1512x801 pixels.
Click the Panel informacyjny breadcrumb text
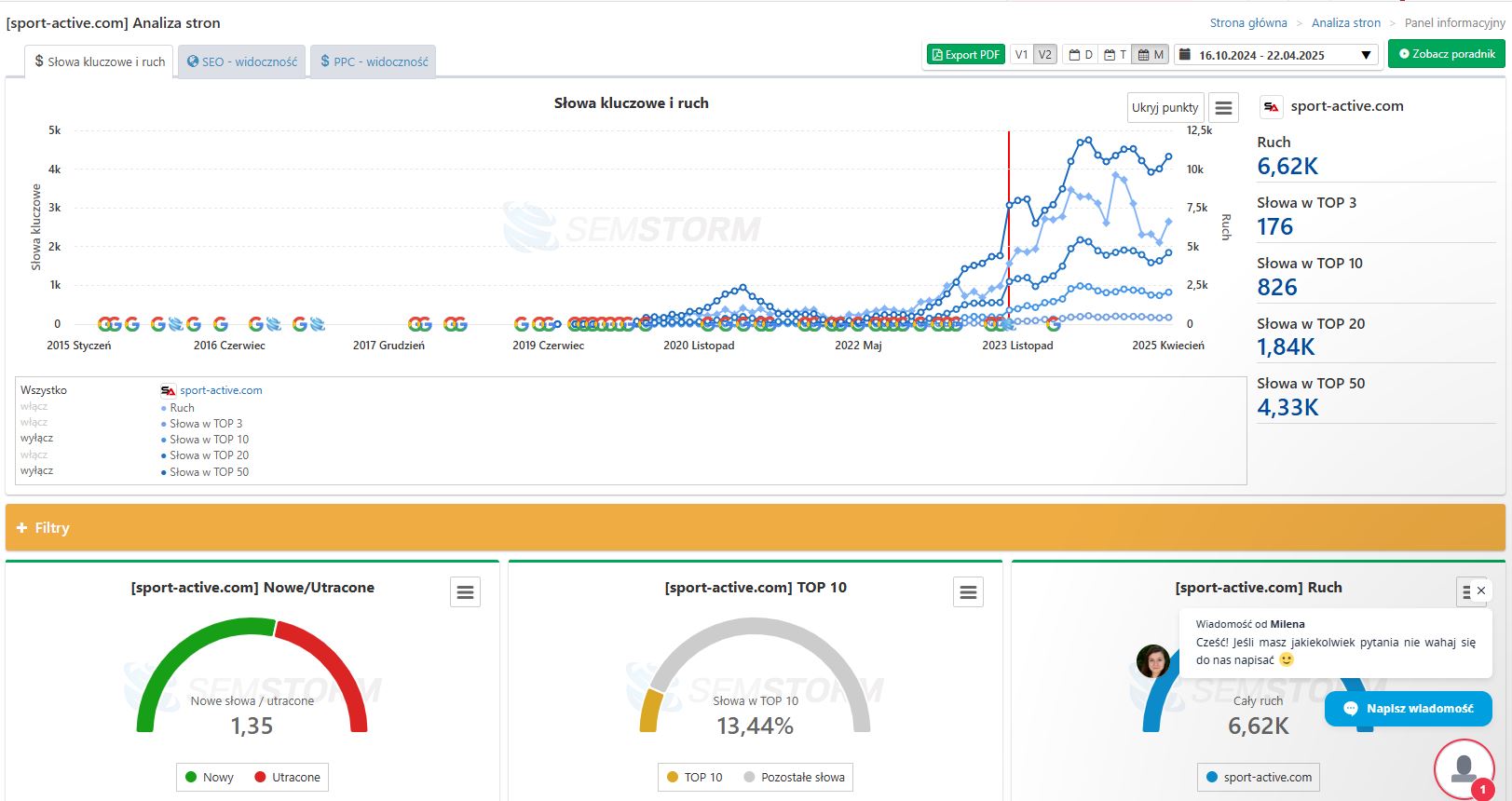tap(1454, 23)
